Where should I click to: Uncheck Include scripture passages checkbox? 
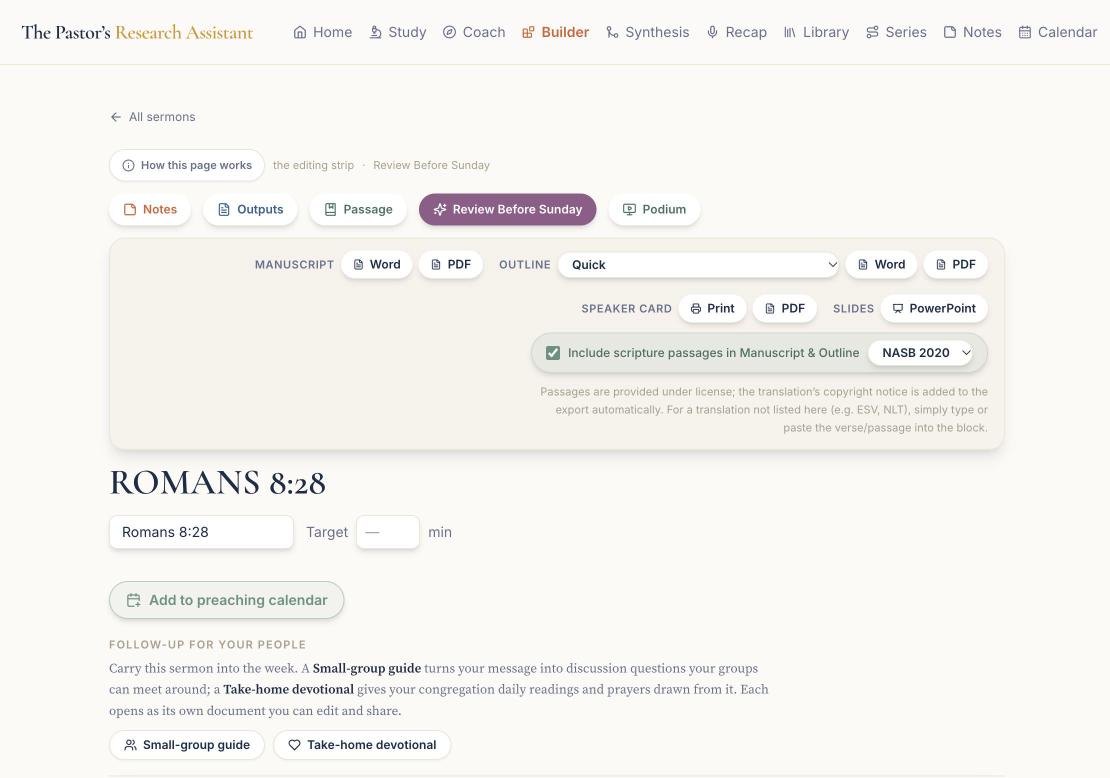pyautogui.click(x=553, y=353)
